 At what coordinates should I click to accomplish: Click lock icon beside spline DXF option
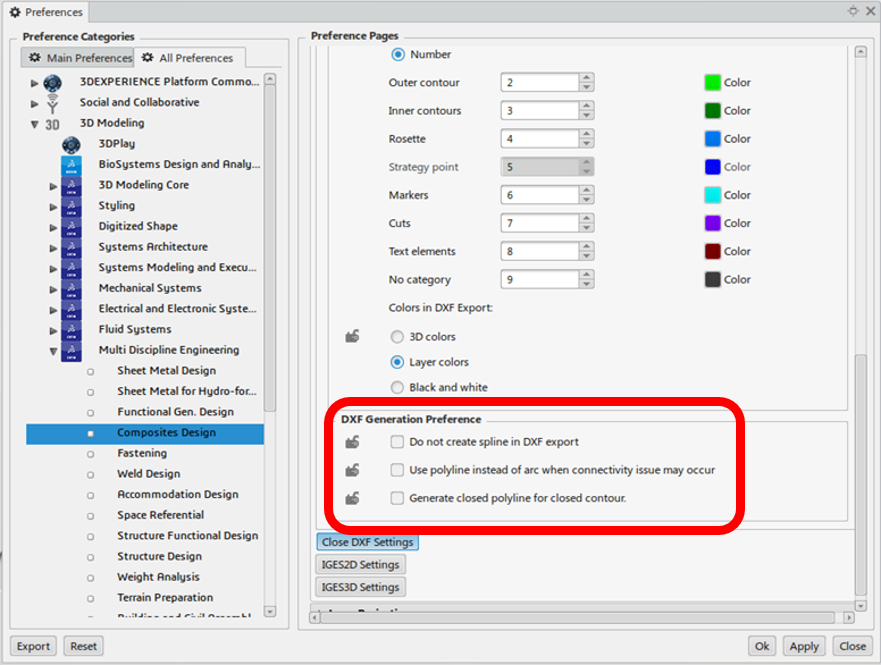352,442
